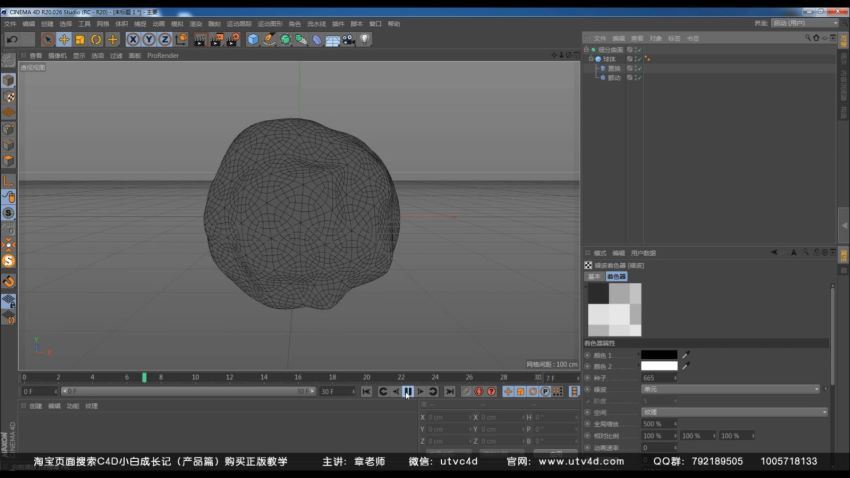Click the back arrow in Attribute Manager
Viewport: 850px width, 478px height.
coord(774,253)
